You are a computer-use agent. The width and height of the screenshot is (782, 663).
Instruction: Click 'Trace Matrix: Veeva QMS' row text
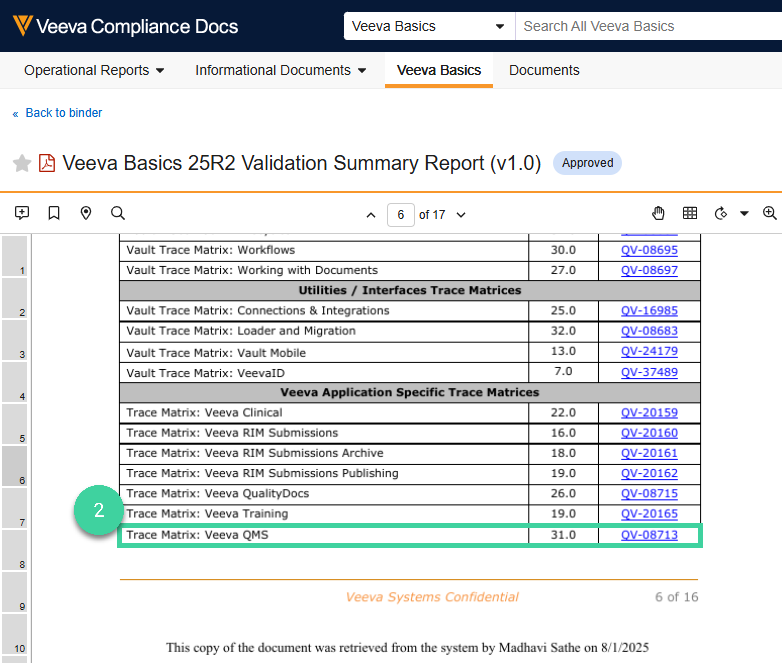coord(197,535)
